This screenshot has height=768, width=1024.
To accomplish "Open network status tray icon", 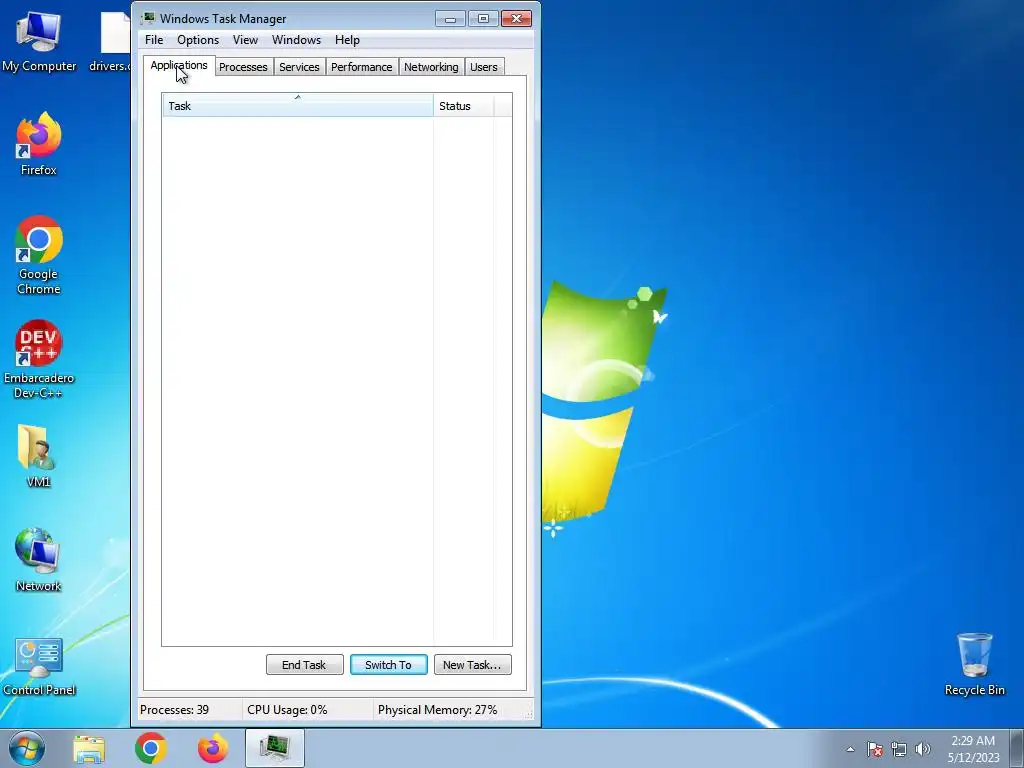I will (899, 749).
